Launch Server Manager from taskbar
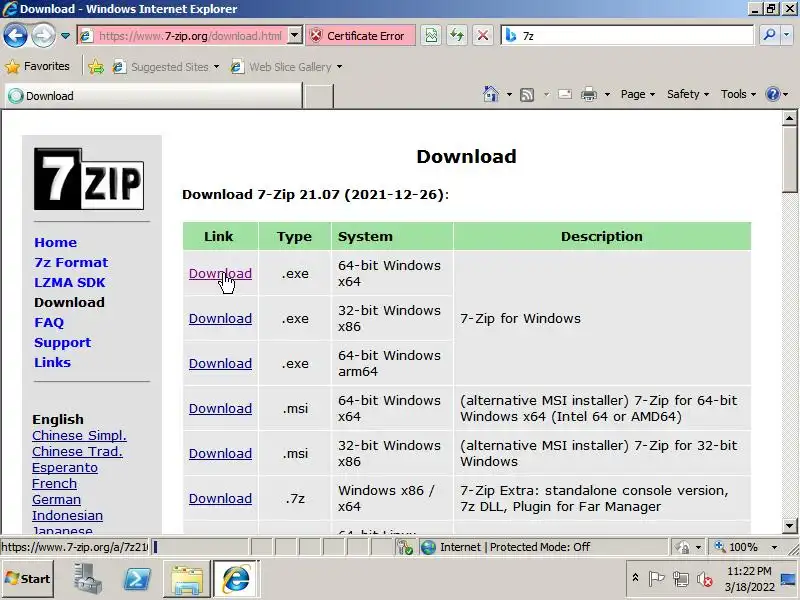This screenshot has height=600, width=800. tap(86, 579)
